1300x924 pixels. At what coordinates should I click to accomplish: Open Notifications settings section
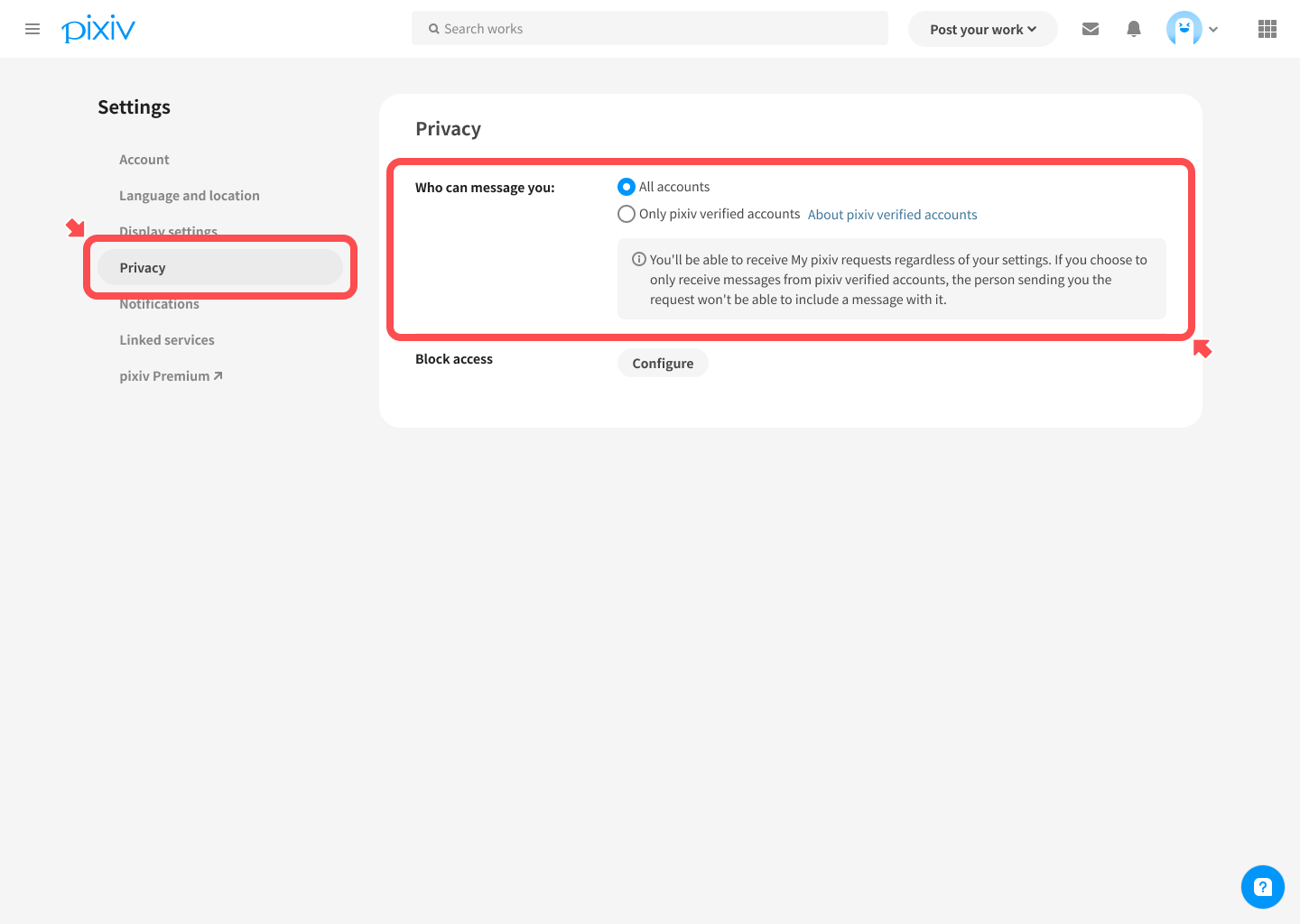pos(159,304)
